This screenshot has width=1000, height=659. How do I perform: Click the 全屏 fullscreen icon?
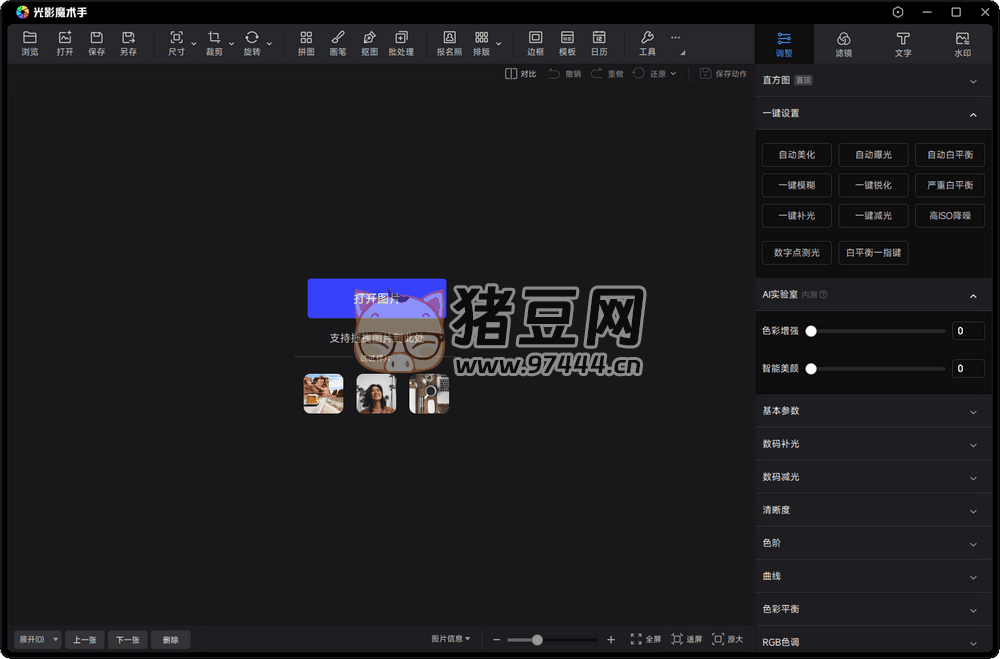tap(646, 639)
